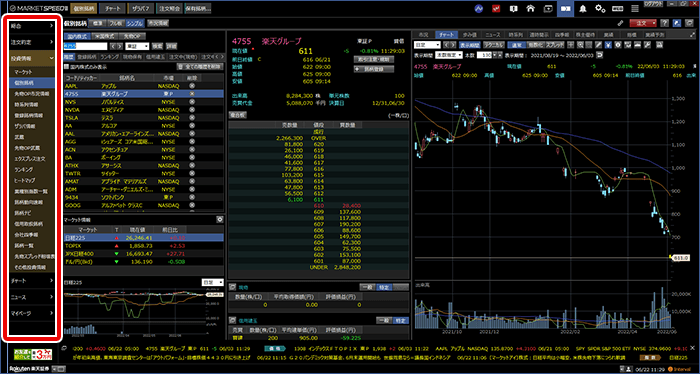This screenshot has height=374, width=700.
Task: Open the notification bell icon
Action: (x=583, y=8)
